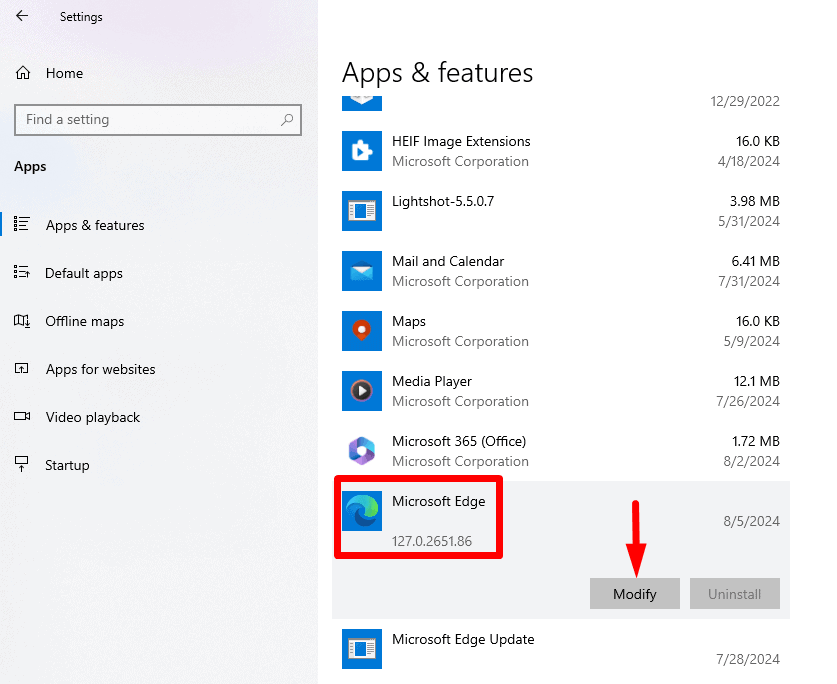Screen dimensions: 837x684
Task: Click the Settings window title
Action: click(x=81, y=17)
